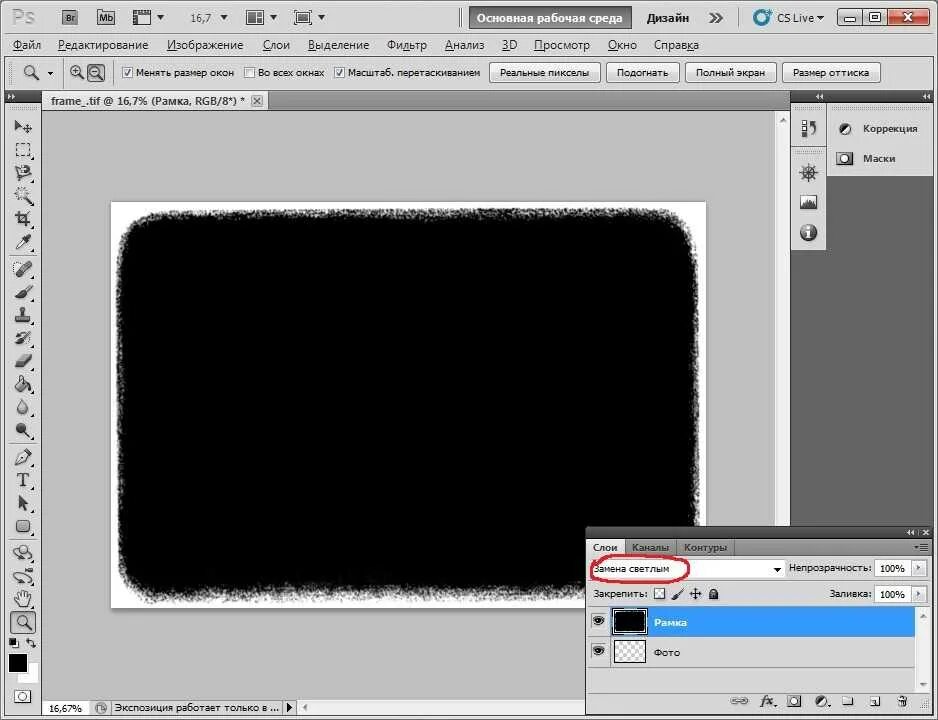Select the Quick Selection tool
938x720 pixels.
coord(23,196)
